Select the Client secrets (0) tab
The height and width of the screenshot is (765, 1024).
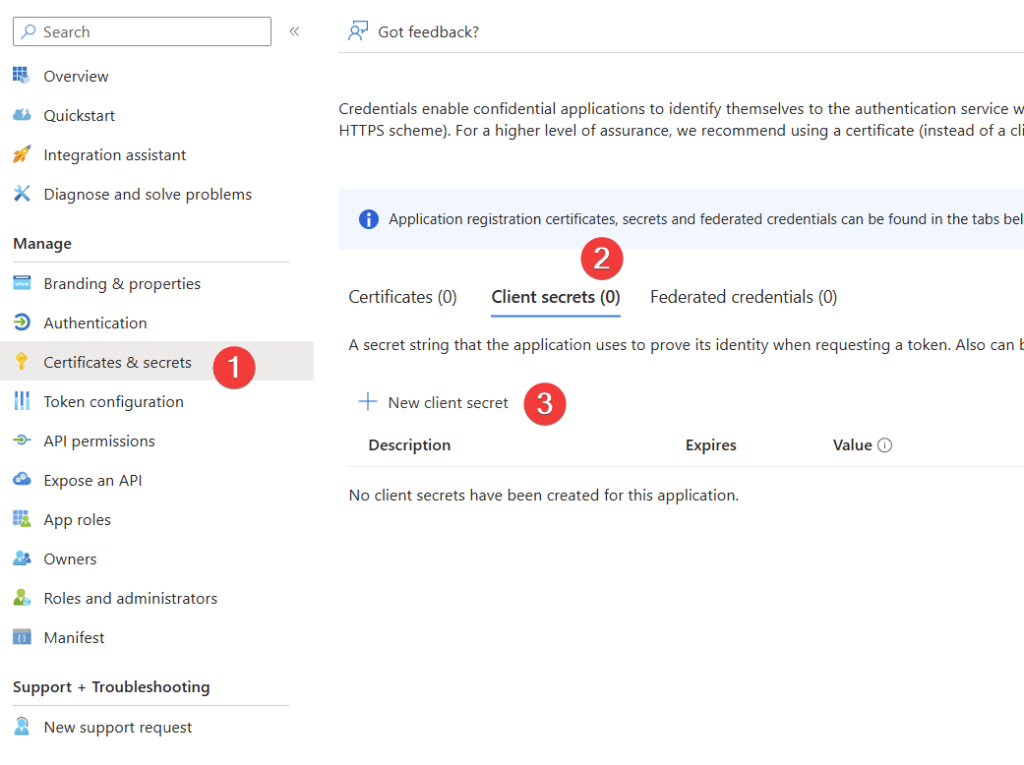click(x=555, y=297)
